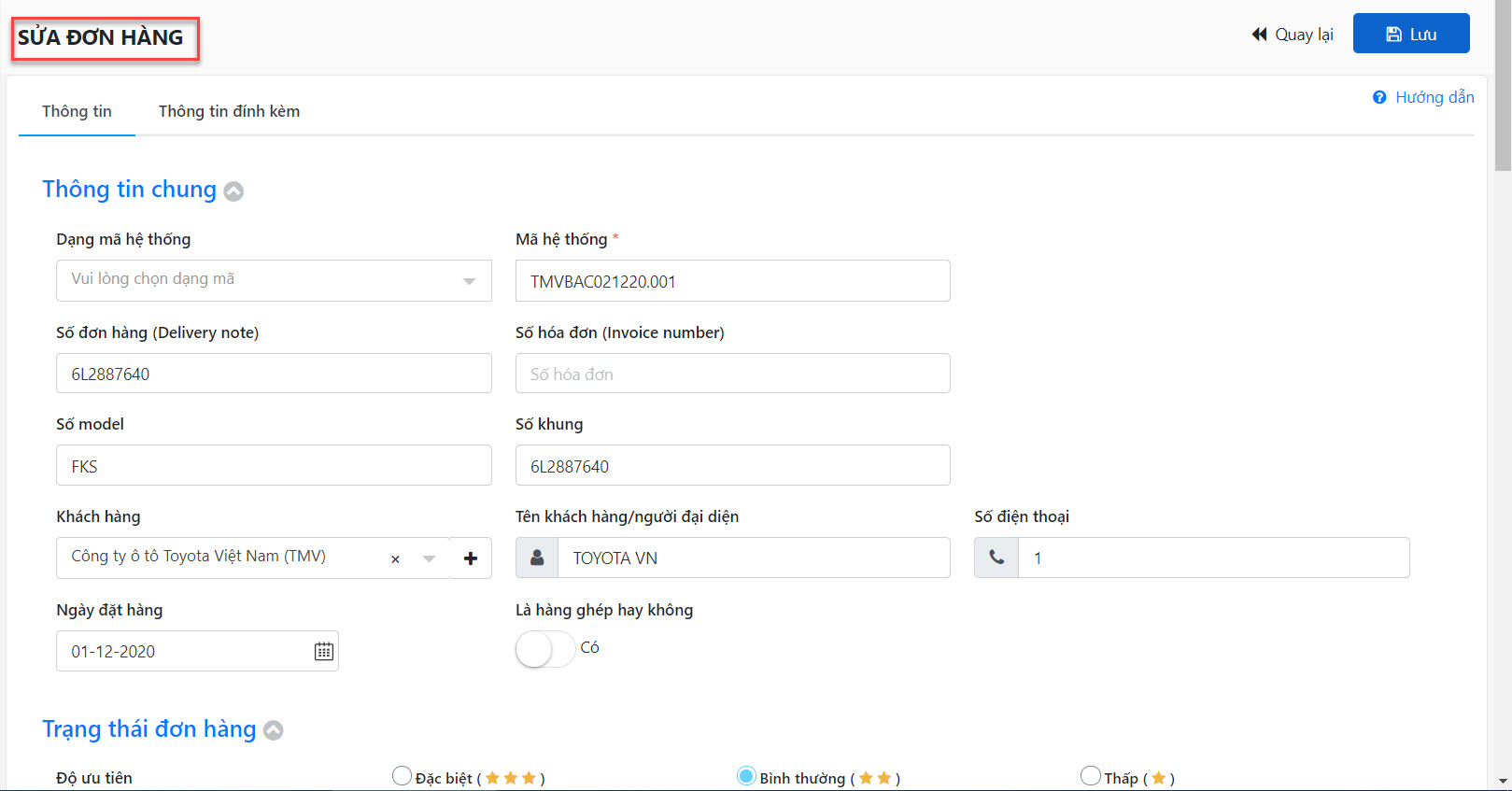Go back with Quay lại
Image resolution: width=1512 pixels, height=791 pixels.
click(1293, 35)
